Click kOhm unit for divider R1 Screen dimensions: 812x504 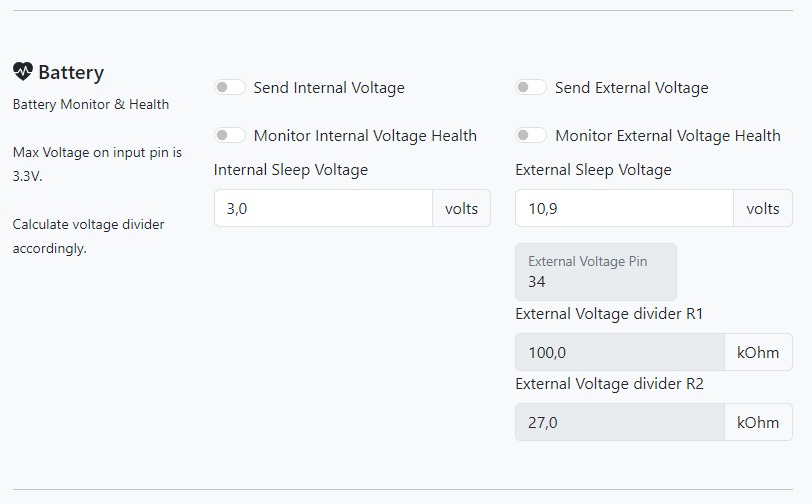point(758,352)
